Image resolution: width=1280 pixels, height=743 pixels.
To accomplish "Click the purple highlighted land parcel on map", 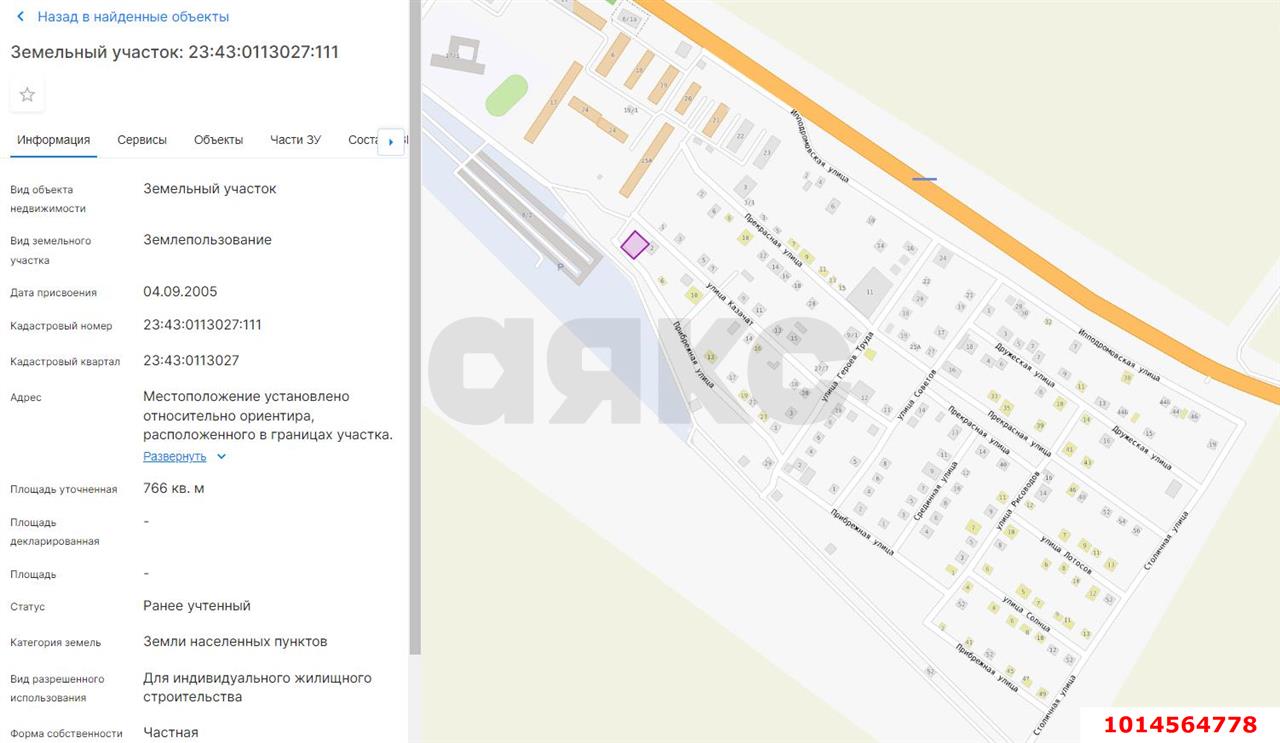I will coord(634,245).
